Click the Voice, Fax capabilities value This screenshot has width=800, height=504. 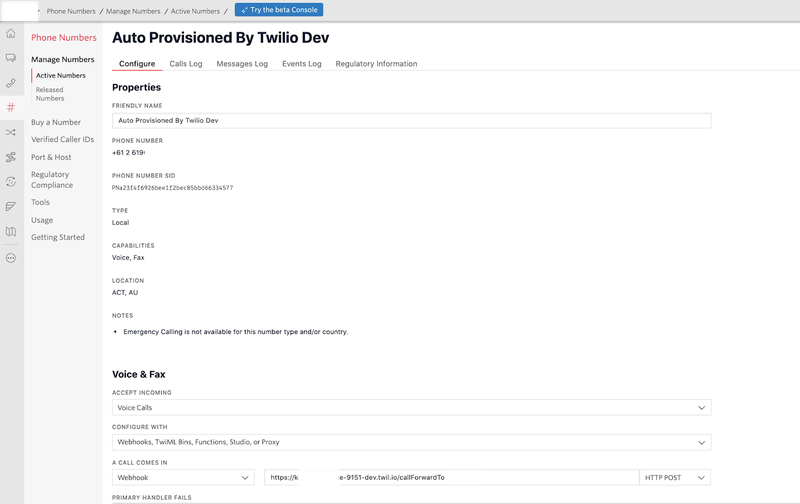pyautogui.click(x=128, y=258)
